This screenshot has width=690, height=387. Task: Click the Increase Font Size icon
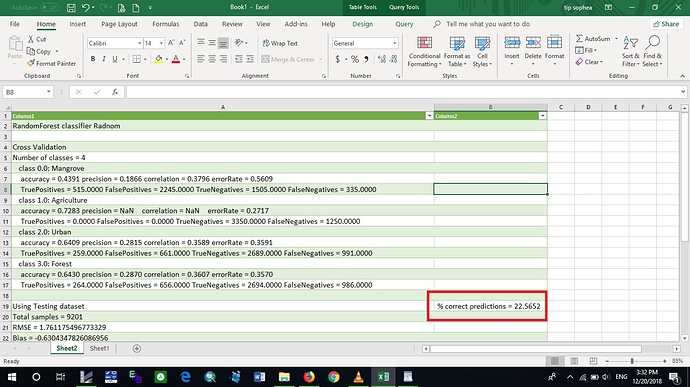point(171,43)
